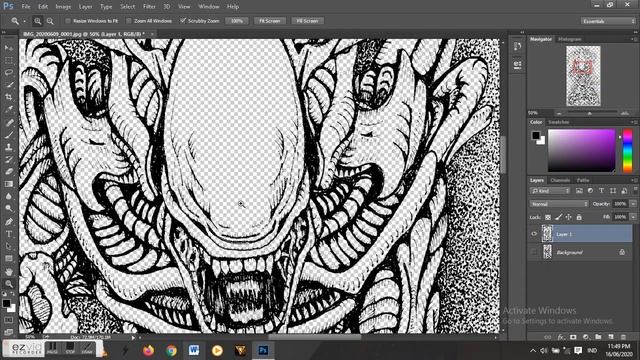Open the Opacity slider dropdown arrow
The height and width of the screenshot is (360, 640).
(633, 204)
